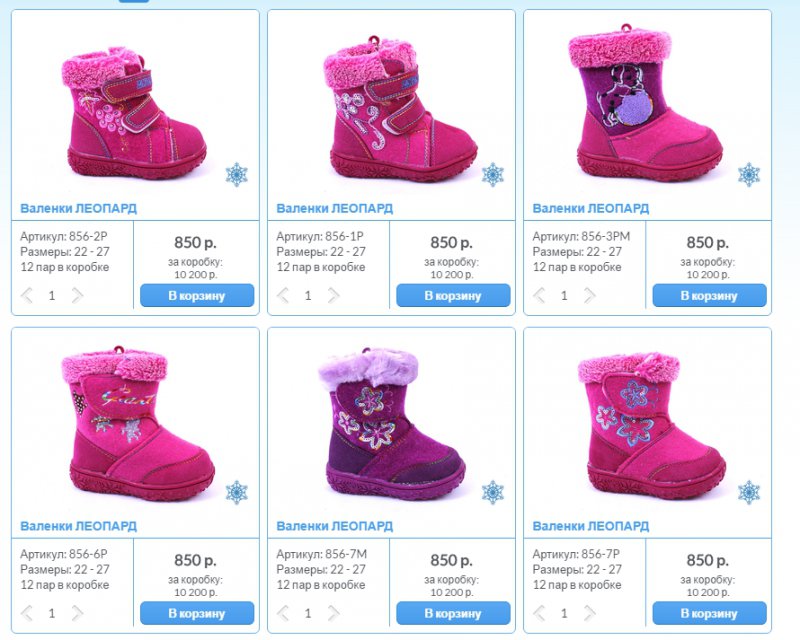
Task: Click snowflake icon on 856-7P boot card
Action: coord(749,493)
